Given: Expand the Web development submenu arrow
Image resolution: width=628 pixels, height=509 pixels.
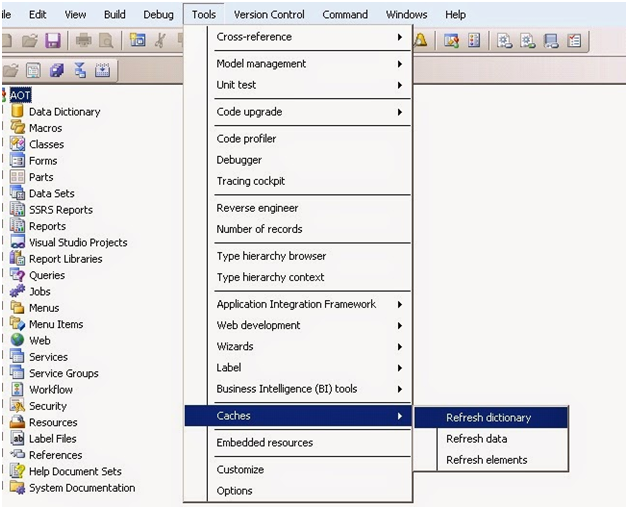Looking at the screenshot, I should [399, 326].
